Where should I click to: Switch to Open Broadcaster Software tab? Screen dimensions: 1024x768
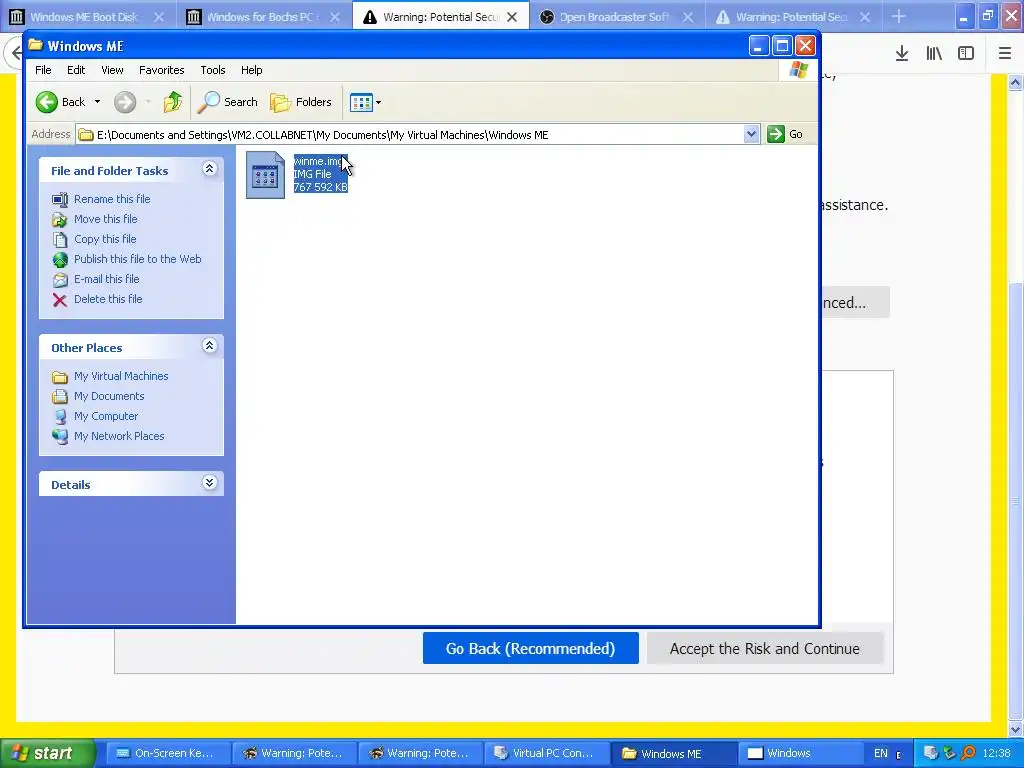point(614,17)
